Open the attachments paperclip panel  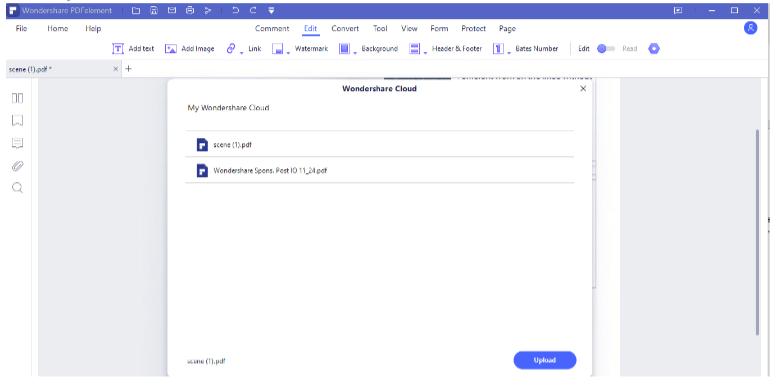pyautogui.click(x=17, y=166)
